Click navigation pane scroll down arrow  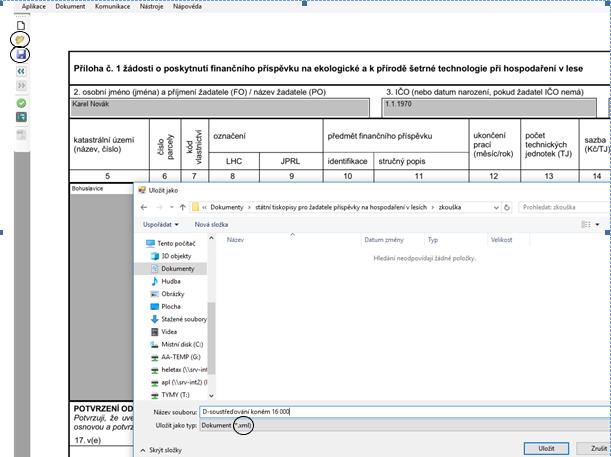(x=211, y=396)
